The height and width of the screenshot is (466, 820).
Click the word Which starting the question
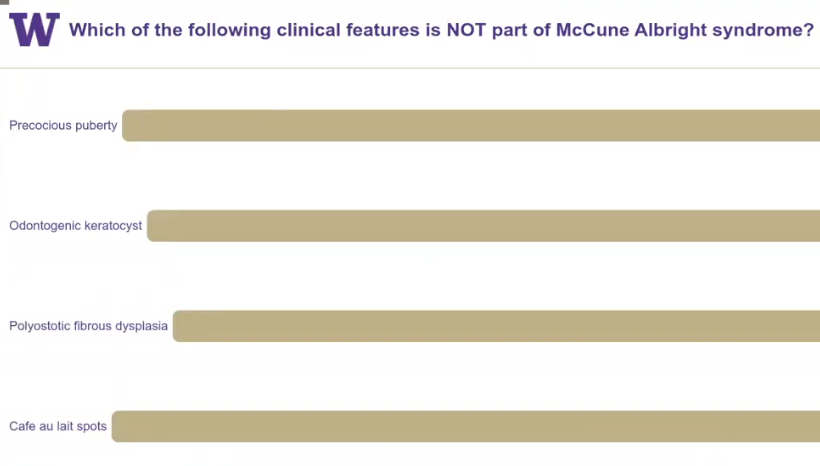tap(97, 30)
